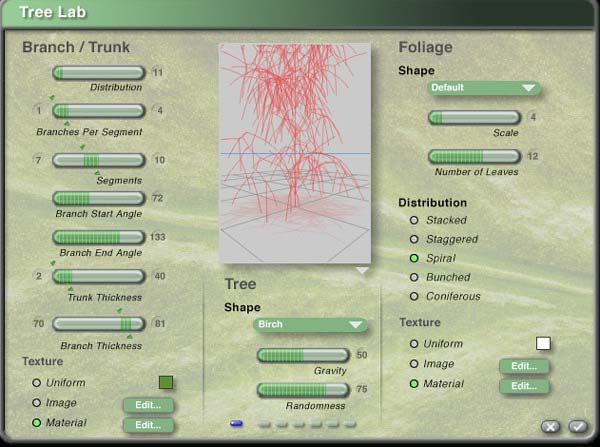Edit the branch/trunk Image texture
The image size is (600, 447).
click(x=148, y=405)
